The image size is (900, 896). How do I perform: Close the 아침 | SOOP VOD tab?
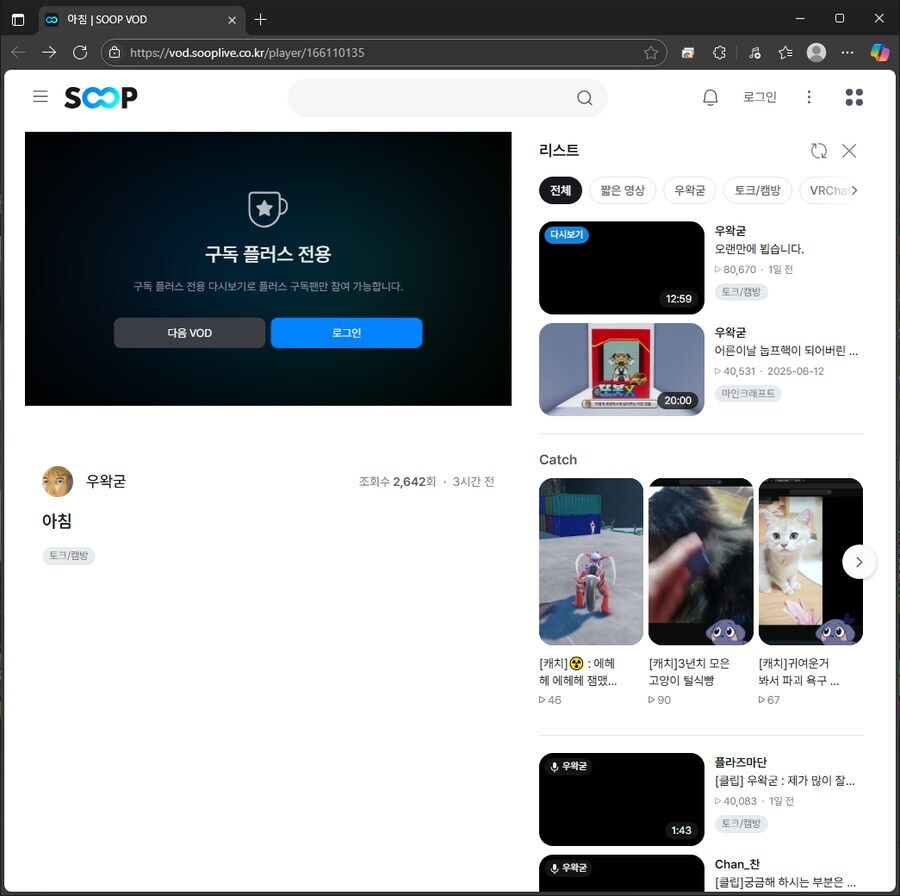[x=232, y=20]
